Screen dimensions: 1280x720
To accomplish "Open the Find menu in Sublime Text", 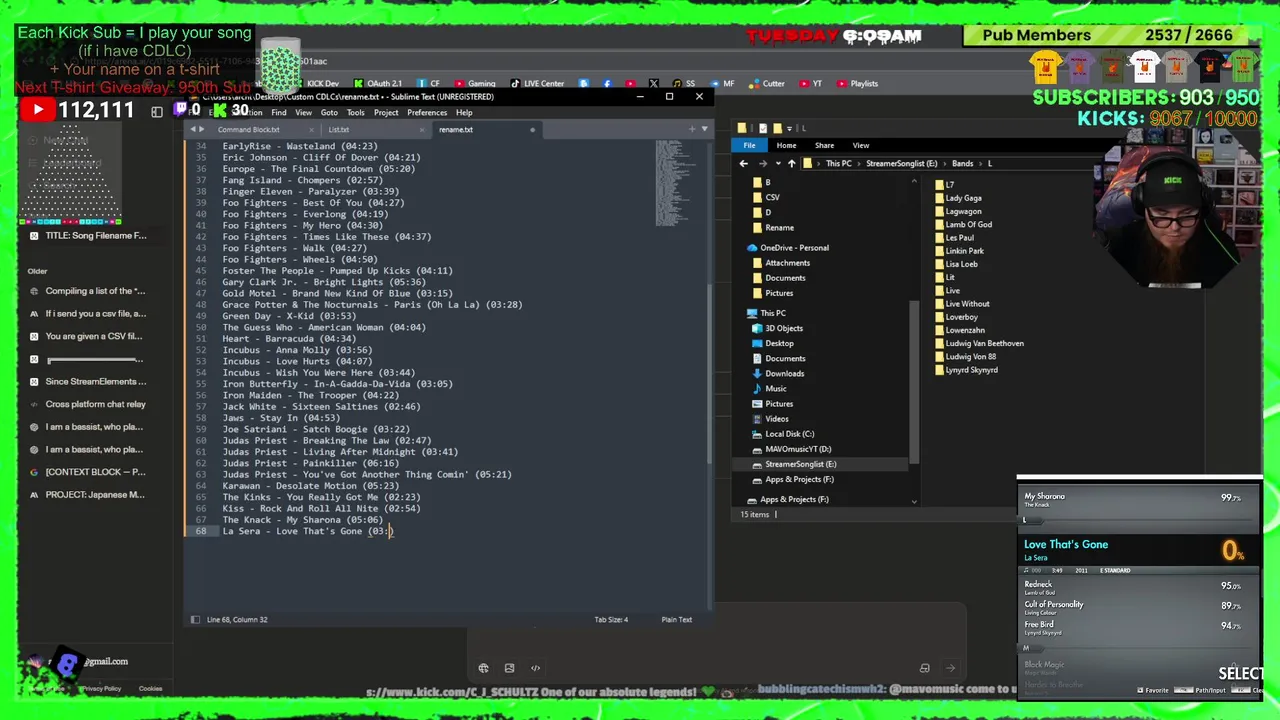I will click(279, 112).
